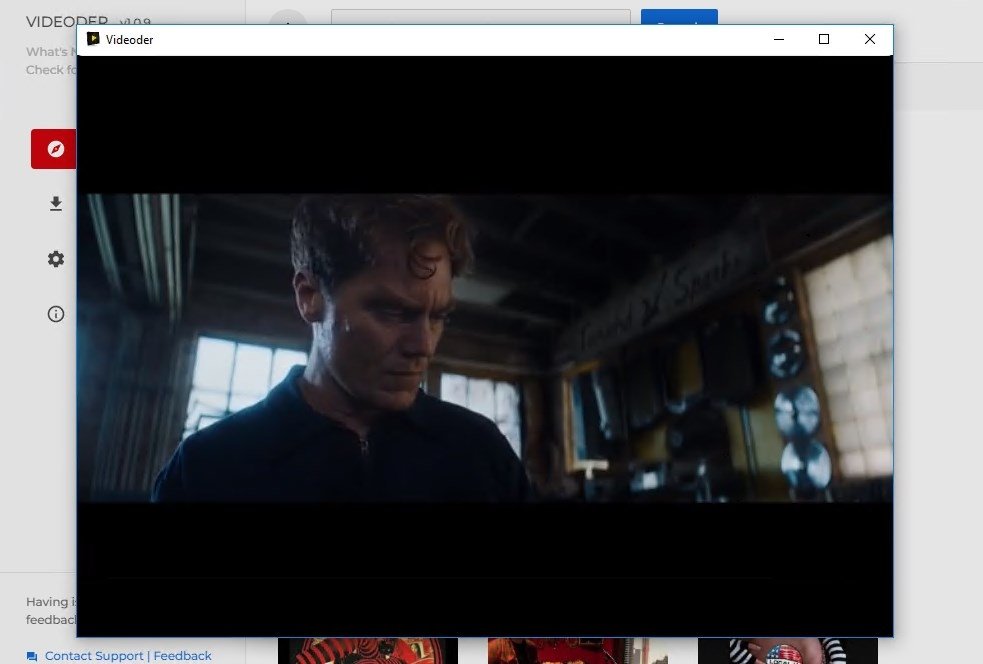Open Settings gear icon in Videoder sidebar
The width and height of the screenshot is (983, 664).
pyautogui.click(x=56, y=259)
